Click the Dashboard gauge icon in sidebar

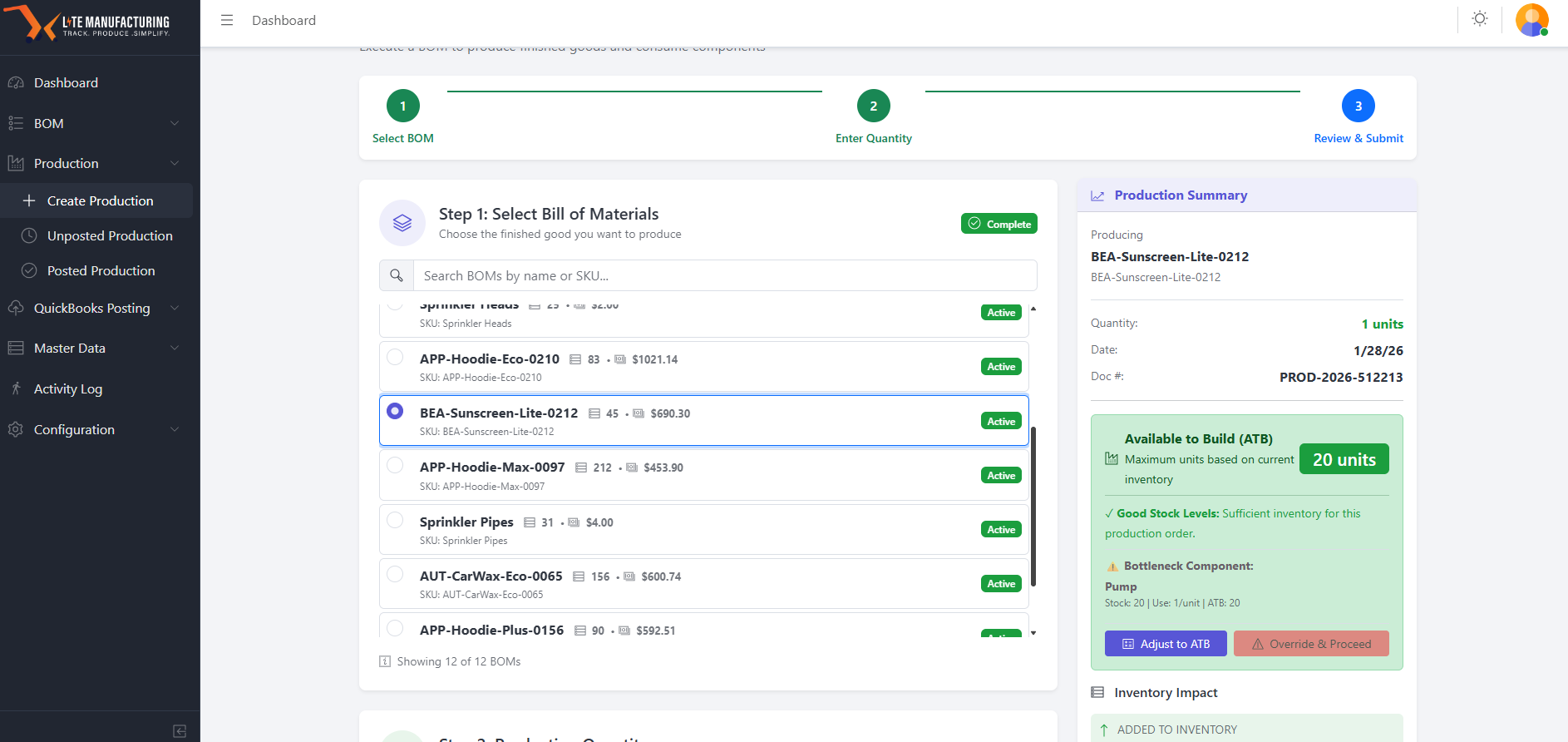16,83
